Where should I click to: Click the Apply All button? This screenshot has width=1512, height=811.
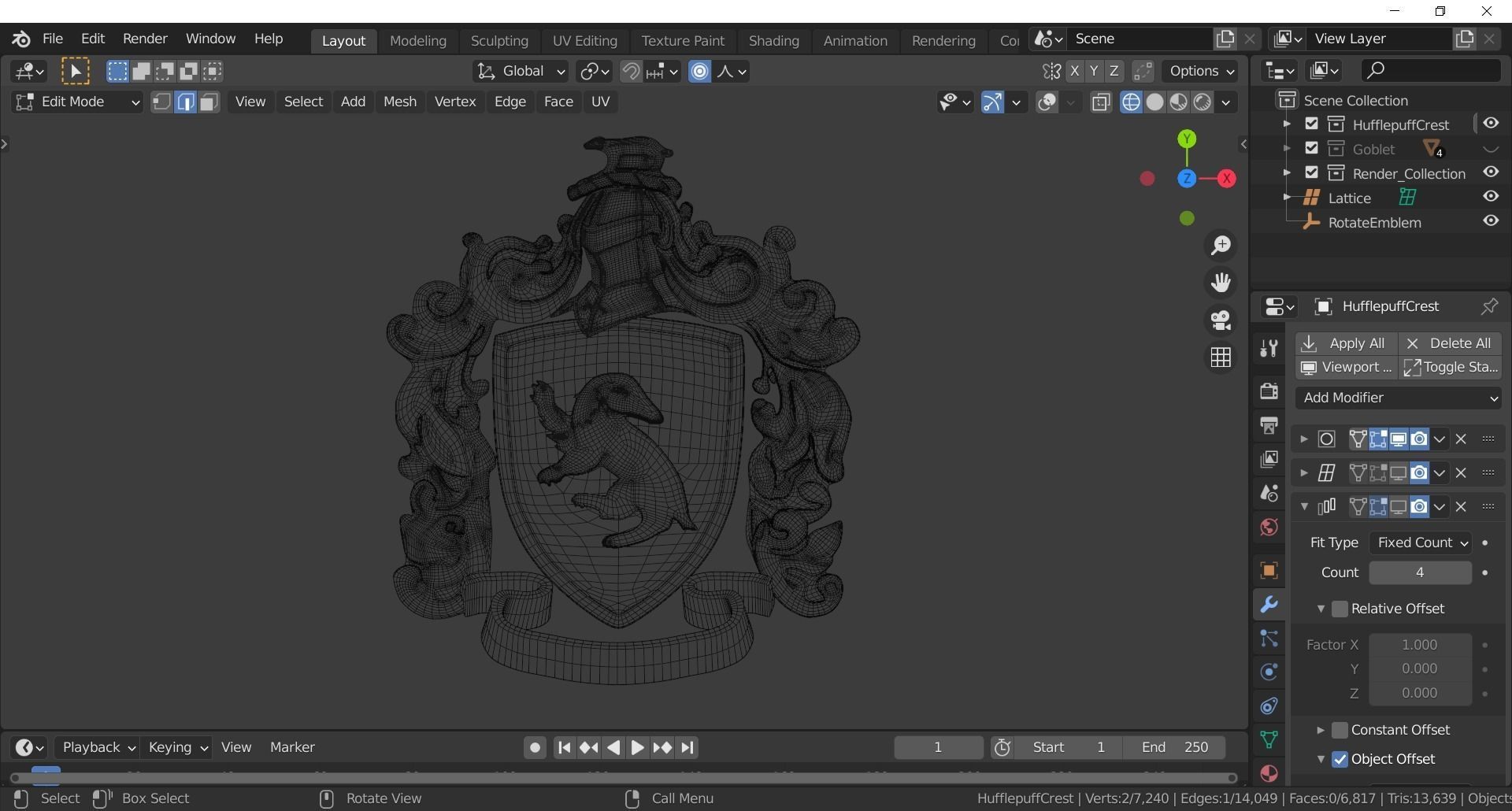coord(1346,344)
